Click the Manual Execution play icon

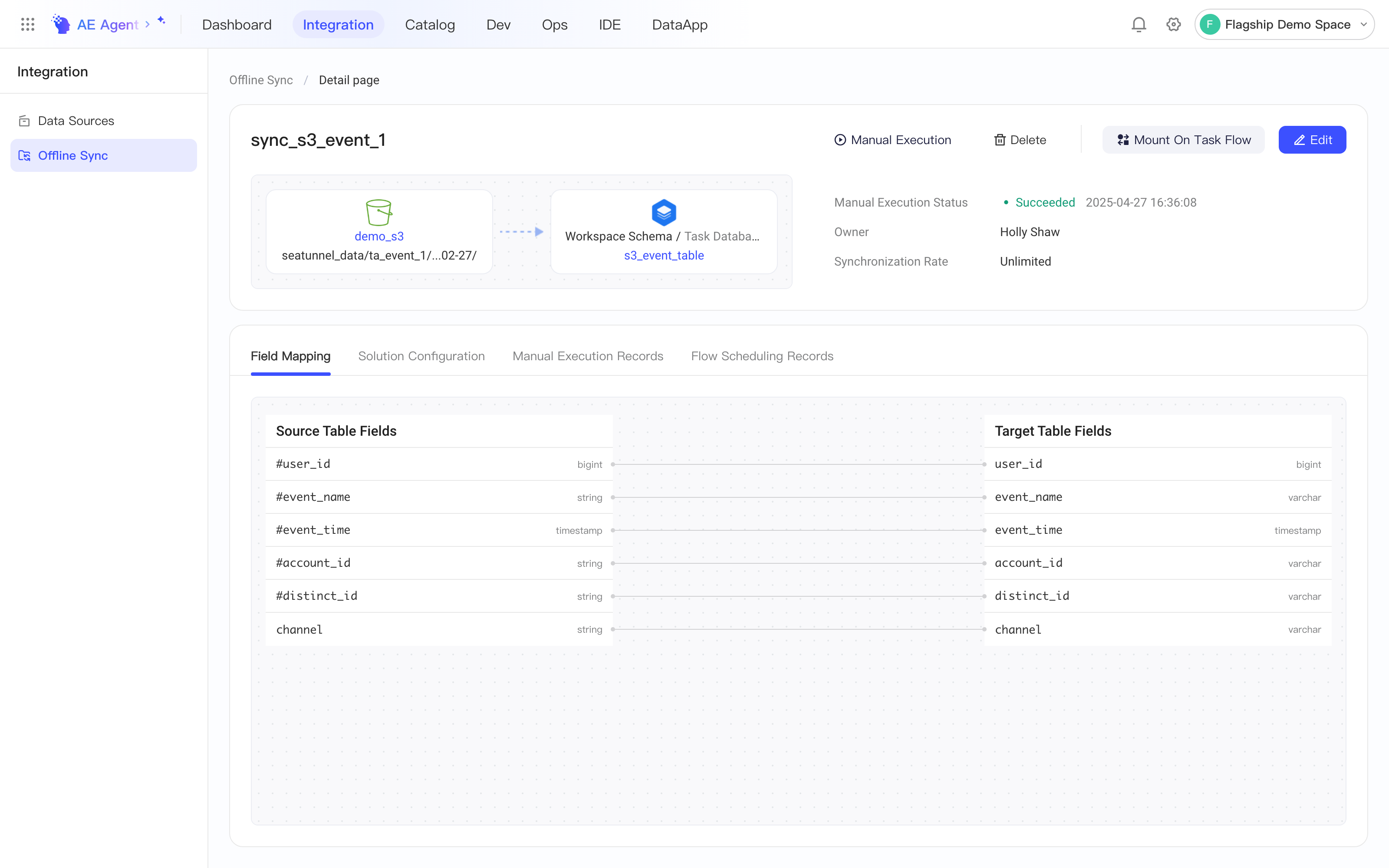[840, 139]
